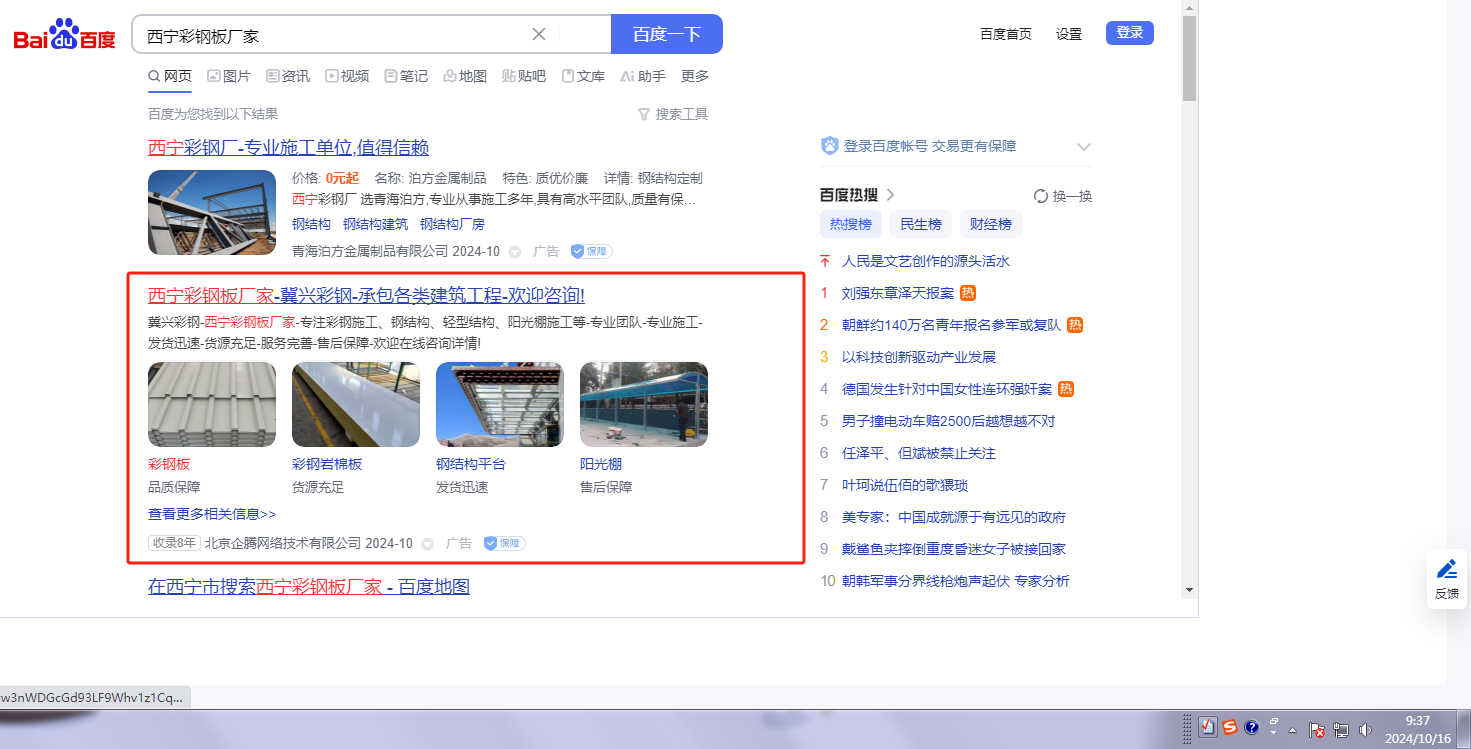Image resolution: width=1471 pixels, height=749 pixels.
Task: Open result 西宁彩钢厂-专业施工单位,值得信赖
Action: point(288,148)
